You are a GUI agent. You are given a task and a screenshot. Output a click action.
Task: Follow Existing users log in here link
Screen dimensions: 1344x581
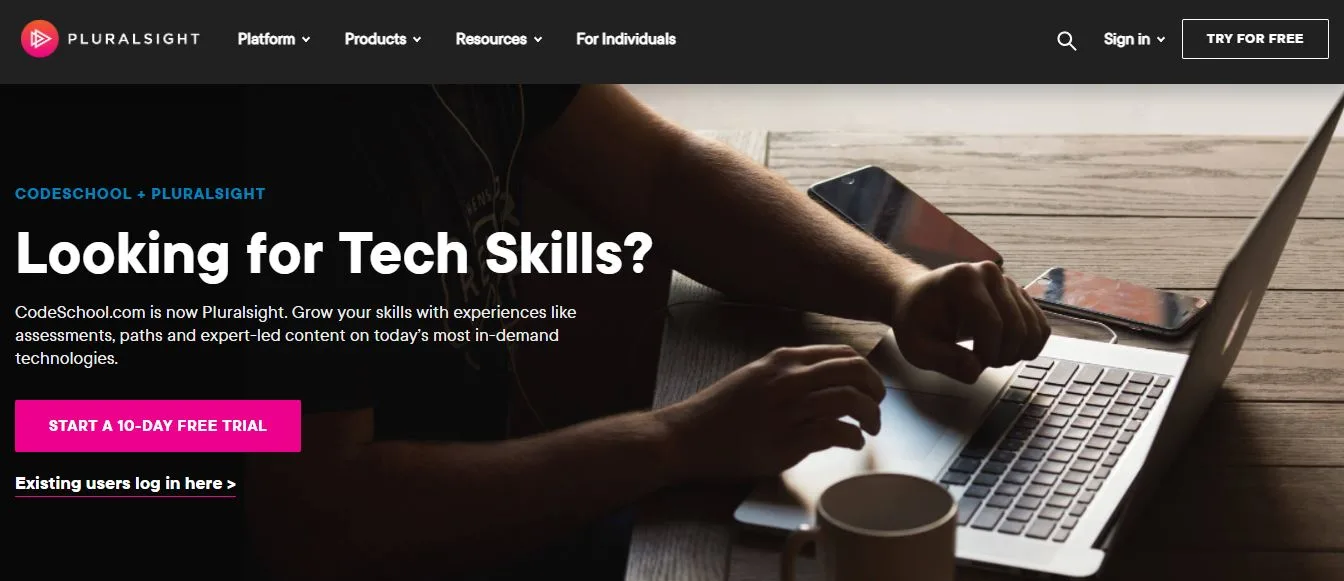pyautogui.click(x=125, y=484)
